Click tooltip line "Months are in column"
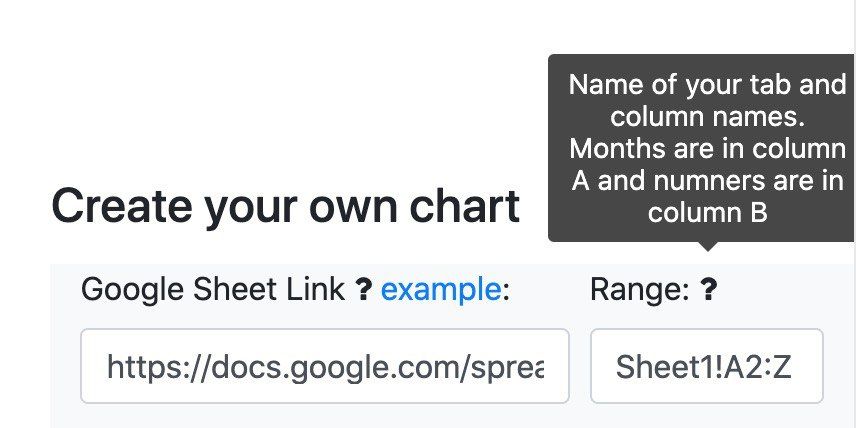The height and width of the screenshot is (428, 856). [x=707, y=149]
